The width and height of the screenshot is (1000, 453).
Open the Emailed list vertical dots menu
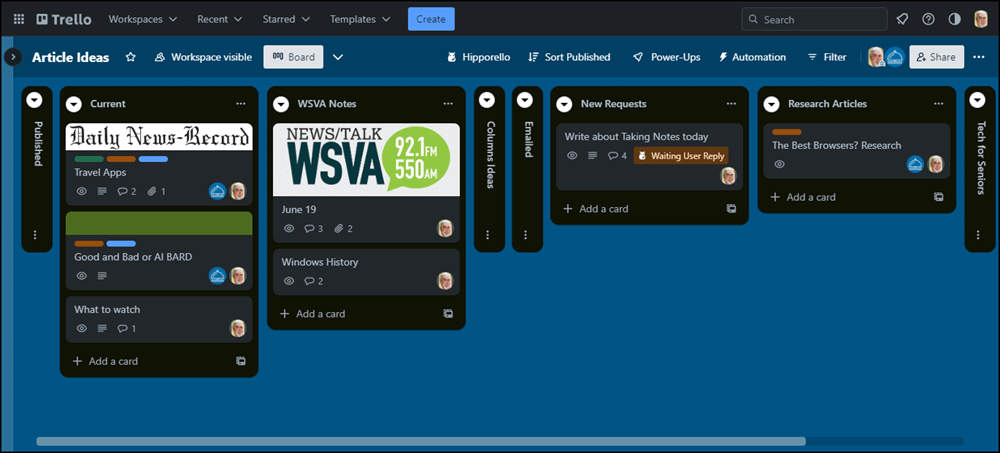click(526, 235)
